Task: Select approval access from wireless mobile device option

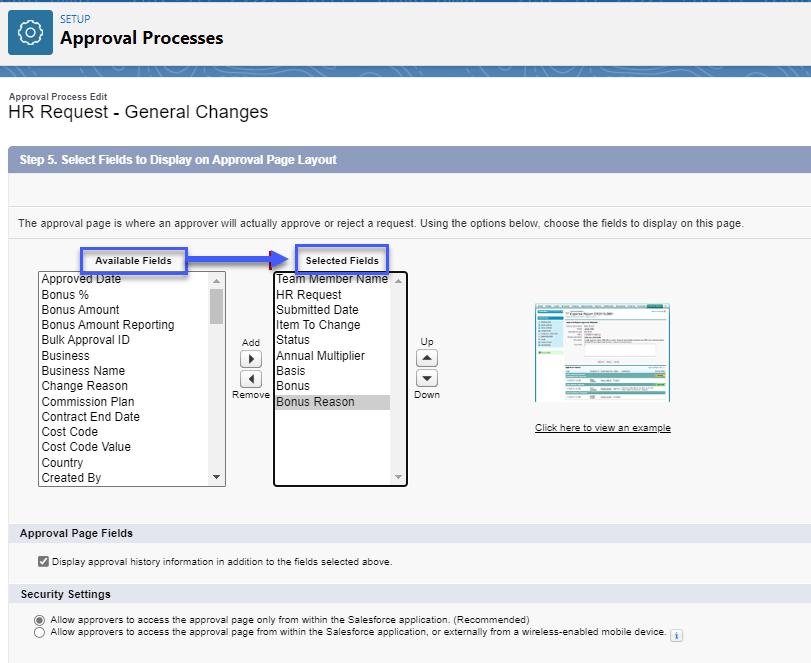Action: click(x=39, y=633)
